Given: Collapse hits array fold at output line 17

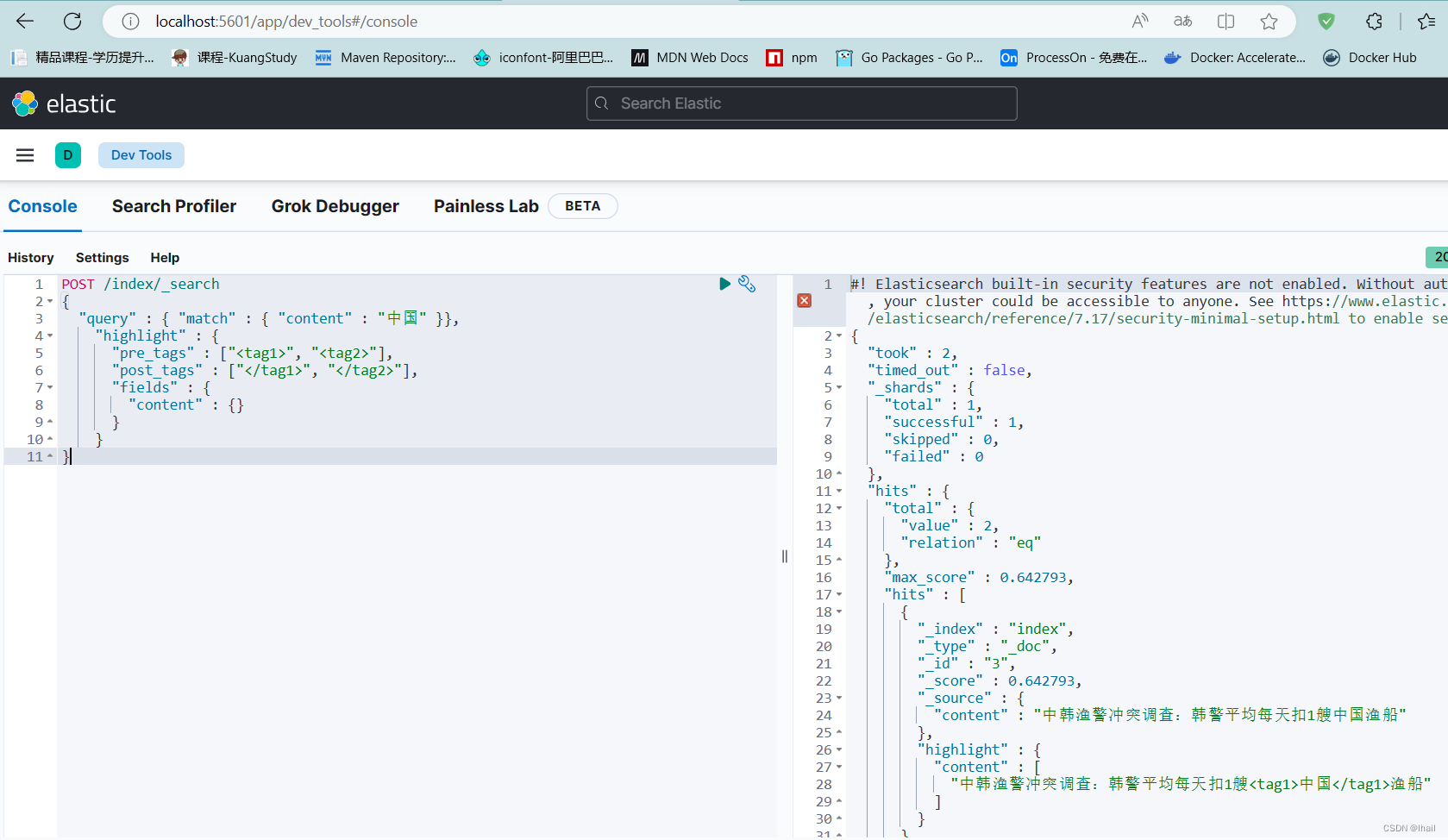Looking at the screenshot, I should [x=839, y=594].
